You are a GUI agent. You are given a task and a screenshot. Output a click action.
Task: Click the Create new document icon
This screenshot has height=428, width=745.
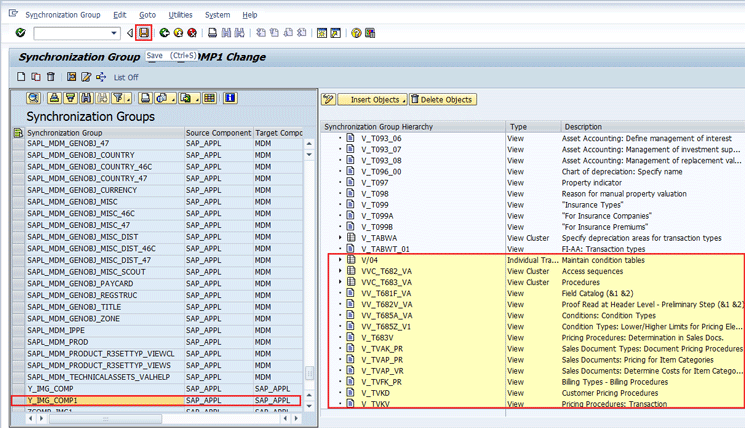tap(22, 77)
